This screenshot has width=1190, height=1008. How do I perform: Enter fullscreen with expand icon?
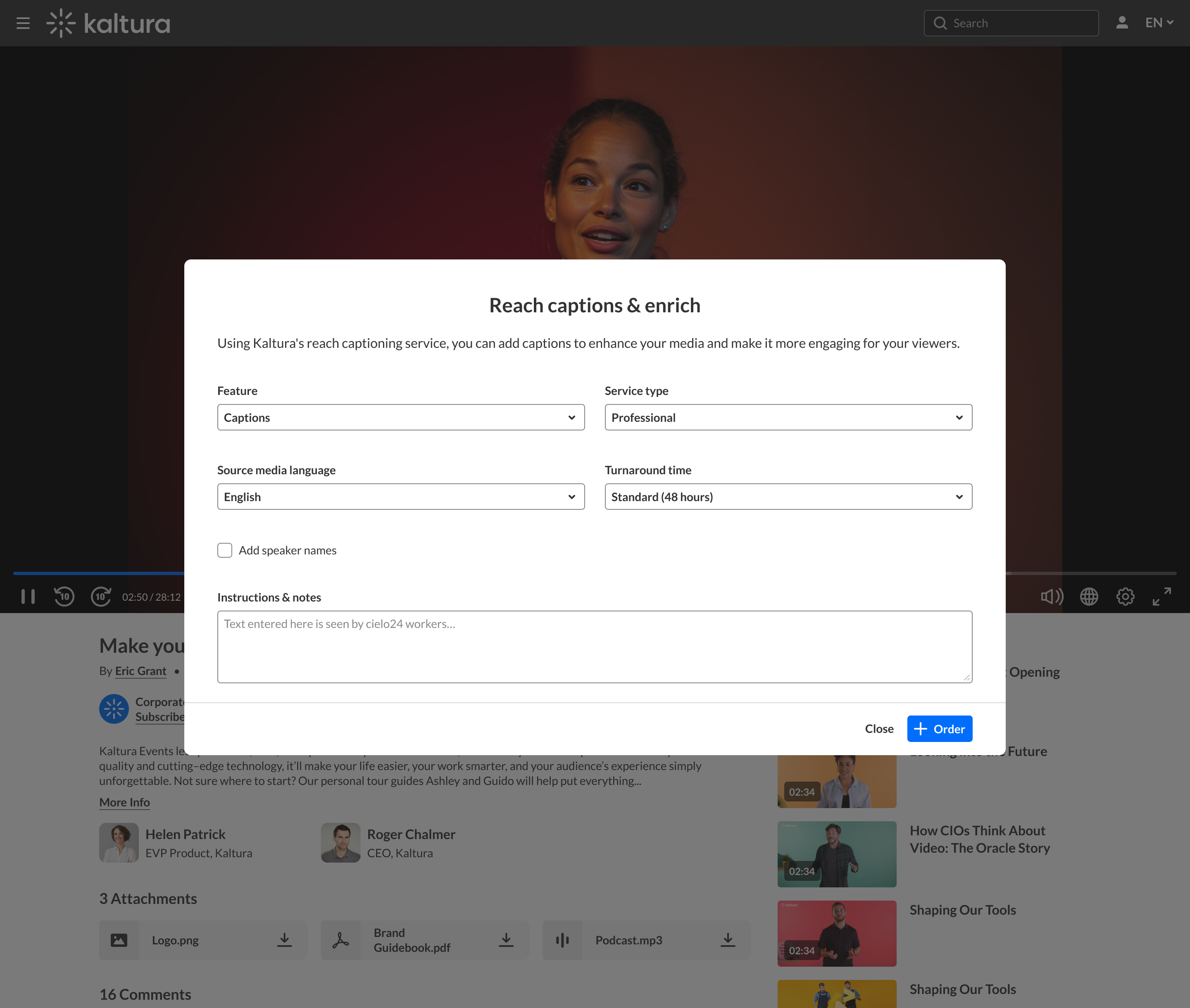pos(1161,597)
